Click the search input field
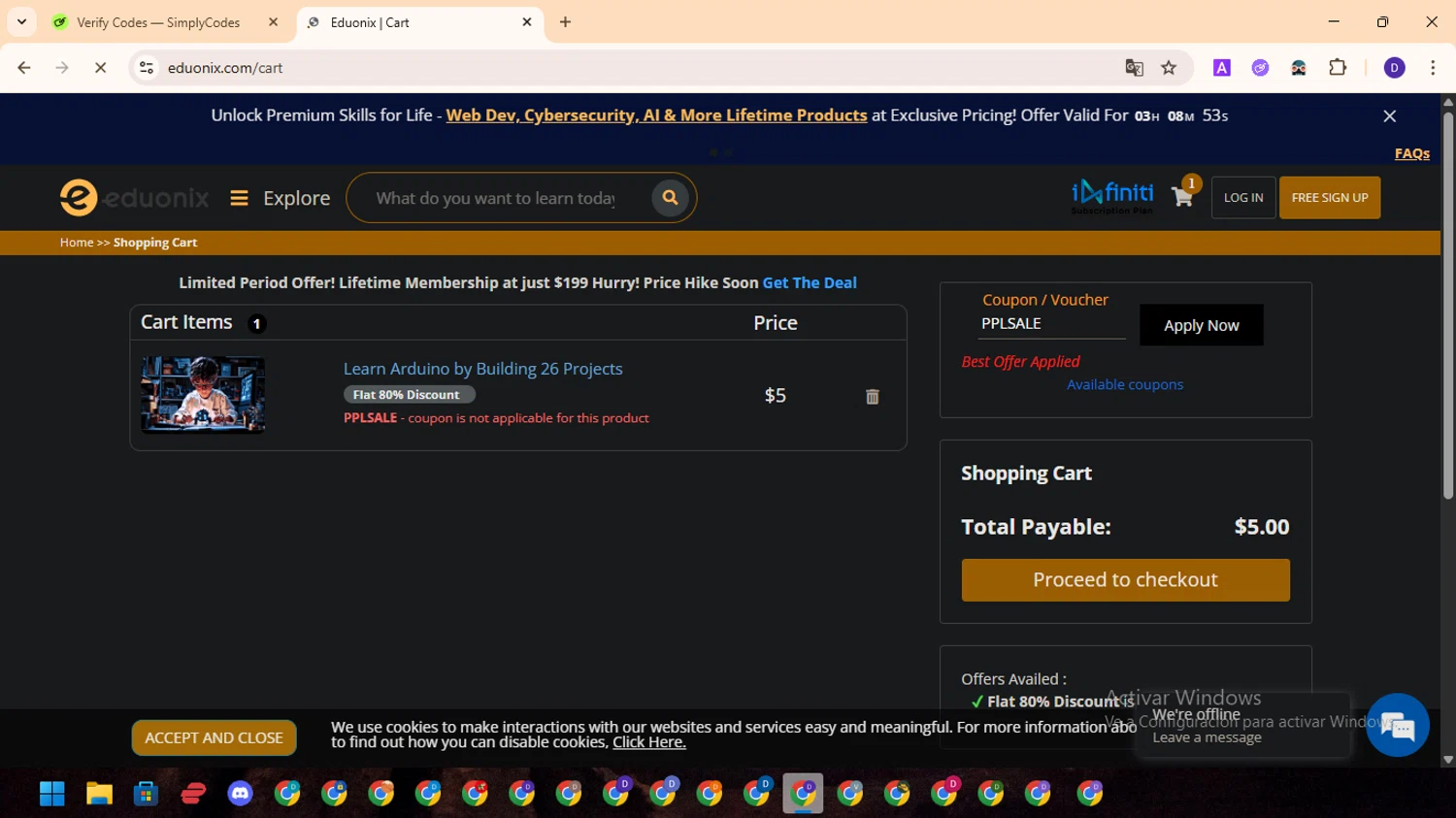Screen dimensions: 1456x818 (495, 198)
